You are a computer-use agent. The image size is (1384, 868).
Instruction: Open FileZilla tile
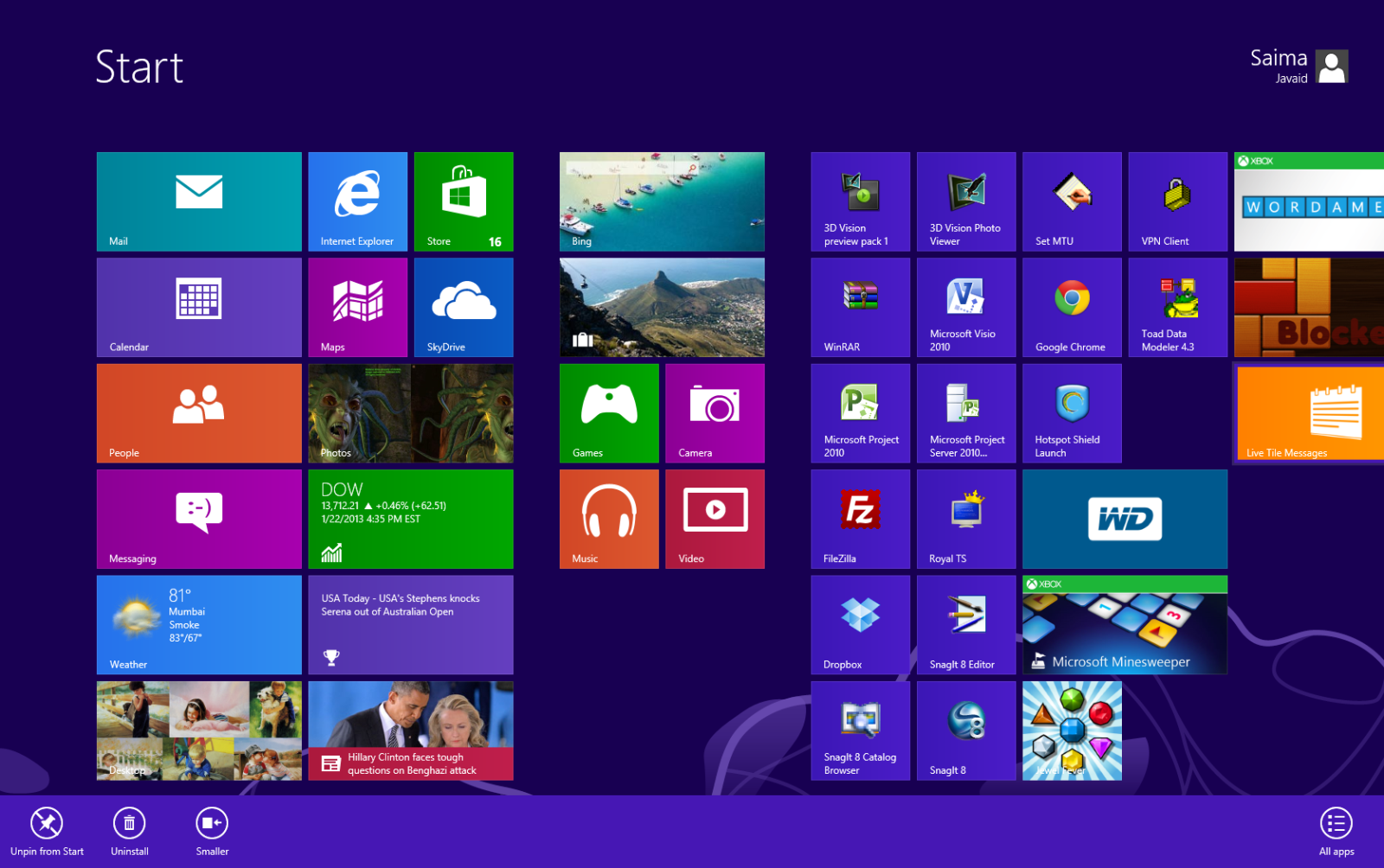click(x=861, y=519)
